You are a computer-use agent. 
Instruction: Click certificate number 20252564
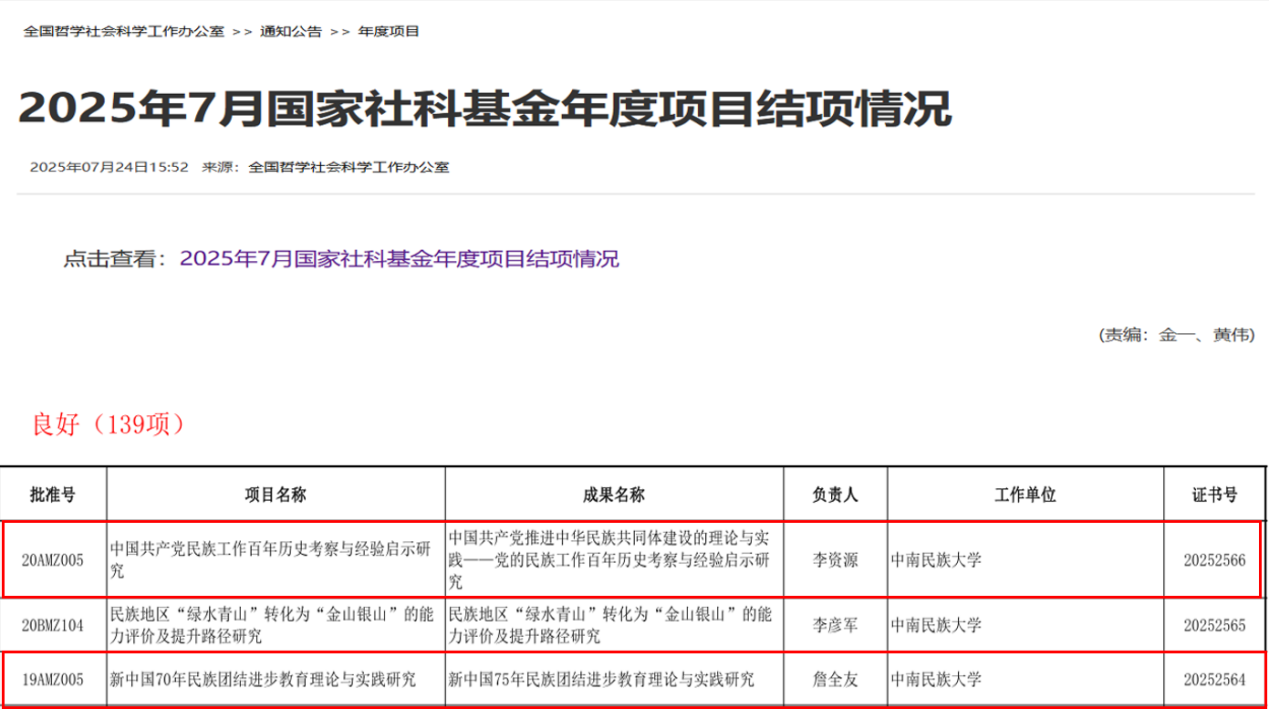point(1214,680)
